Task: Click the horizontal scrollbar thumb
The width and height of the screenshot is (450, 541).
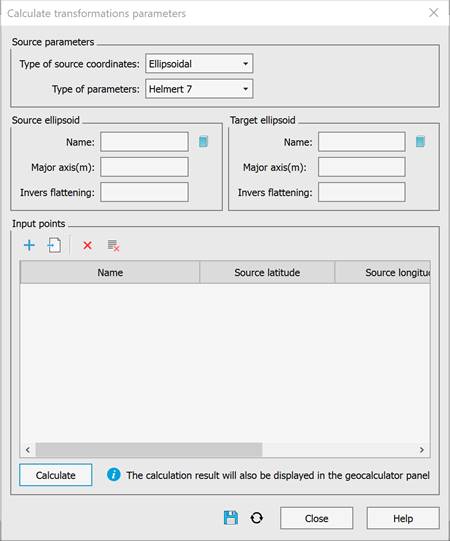Action: click(x=149, y=450)
